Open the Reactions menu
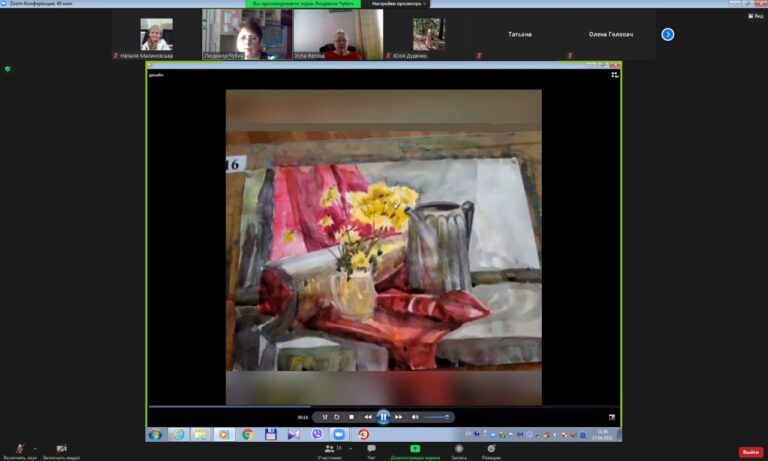This screenshot has width=768, height=461. pos(491,450)
